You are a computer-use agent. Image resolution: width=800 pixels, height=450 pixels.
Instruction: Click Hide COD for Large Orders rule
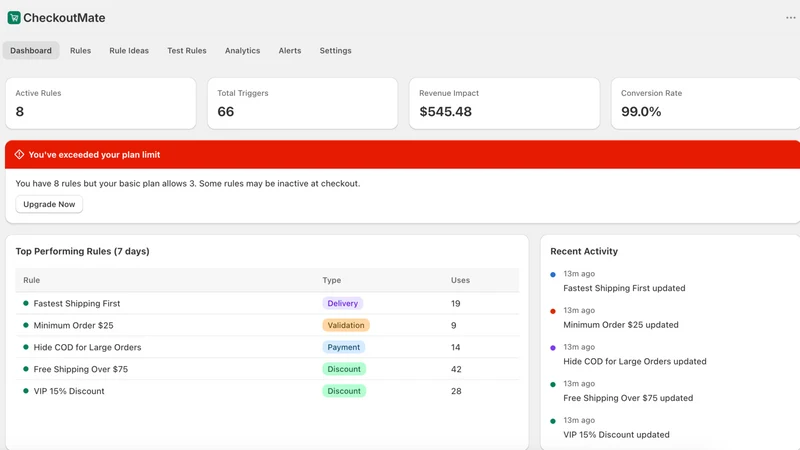[x=87, y=347]
